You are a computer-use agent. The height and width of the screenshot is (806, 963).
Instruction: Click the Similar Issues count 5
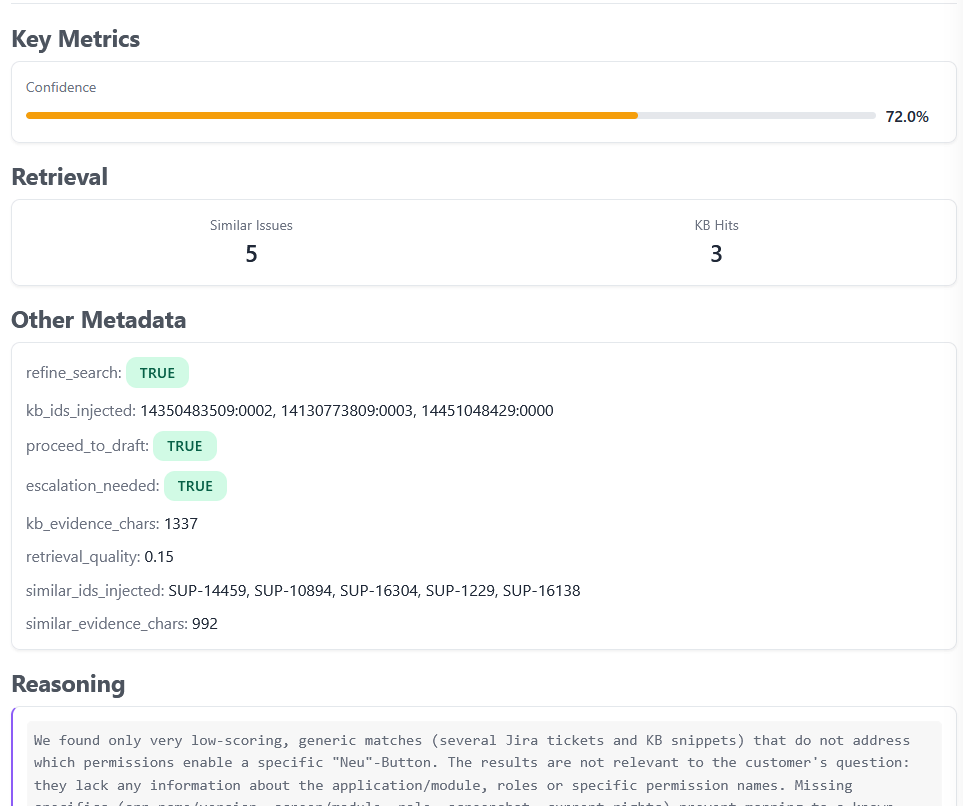251,254
